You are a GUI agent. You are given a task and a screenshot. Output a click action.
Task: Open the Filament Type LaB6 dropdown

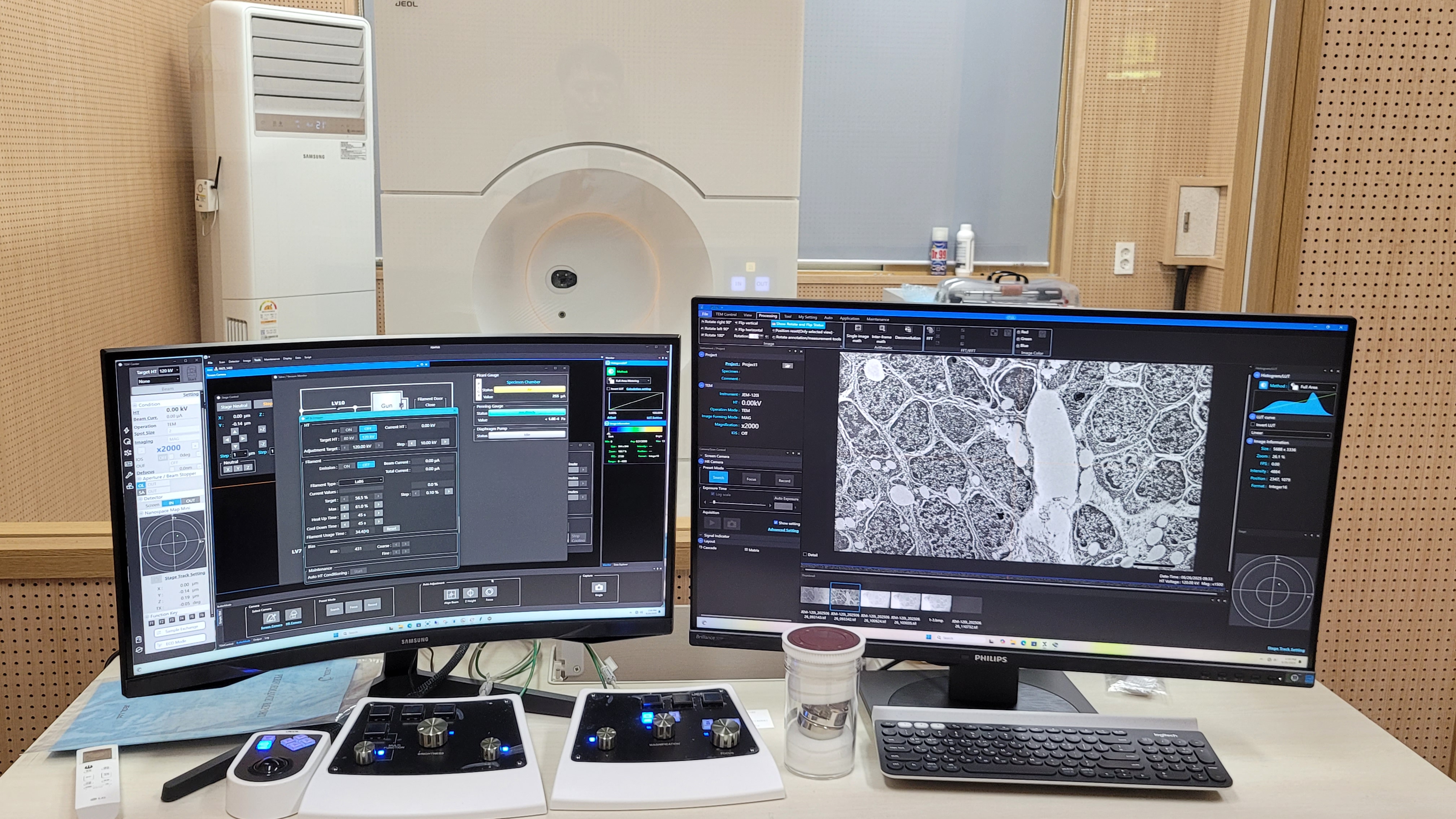tap(362, 481)
